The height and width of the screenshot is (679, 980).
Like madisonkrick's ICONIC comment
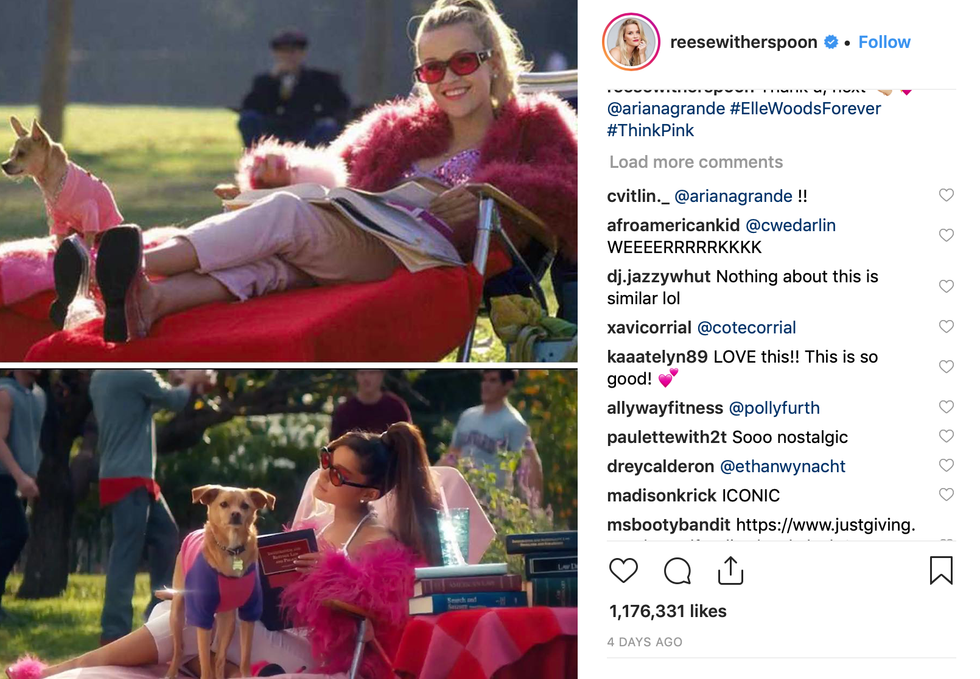coord(946,495)
